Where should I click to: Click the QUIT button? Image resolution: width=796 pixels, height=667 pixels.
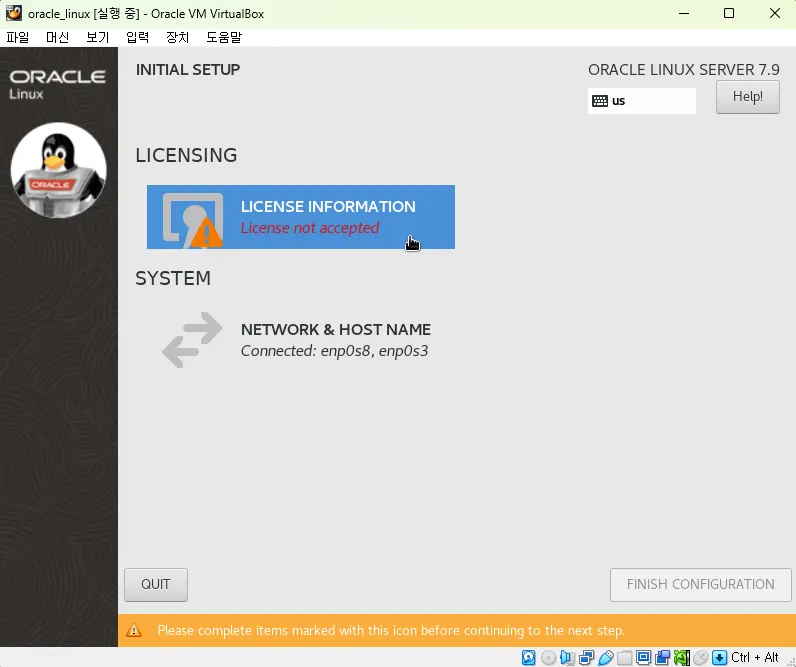pos(156,585)
